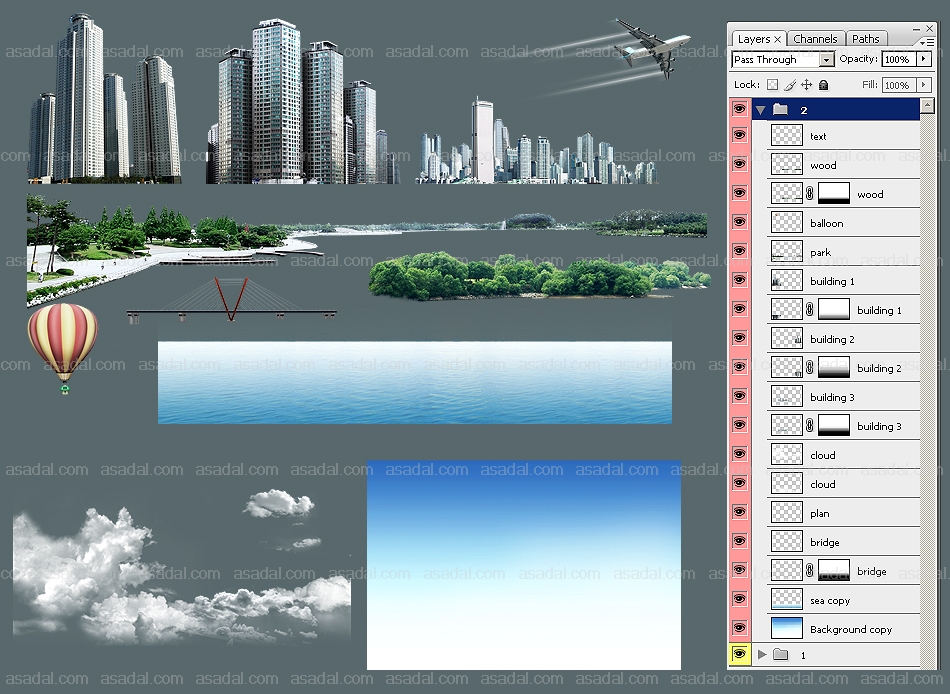Hide the balloon layer using its eye icon
The height and width of the screenshot is (694, 950).
point(740,223)
